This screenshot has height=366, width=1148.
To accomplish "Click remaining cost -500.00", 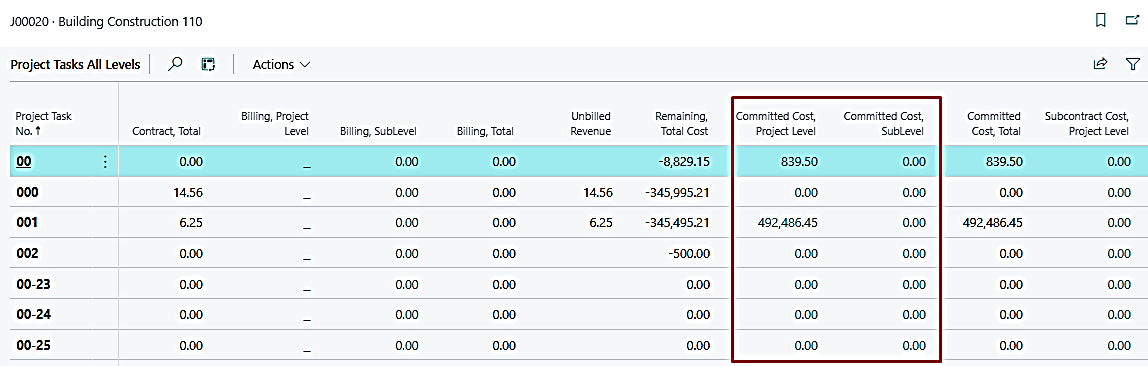I will pos(690,253).
